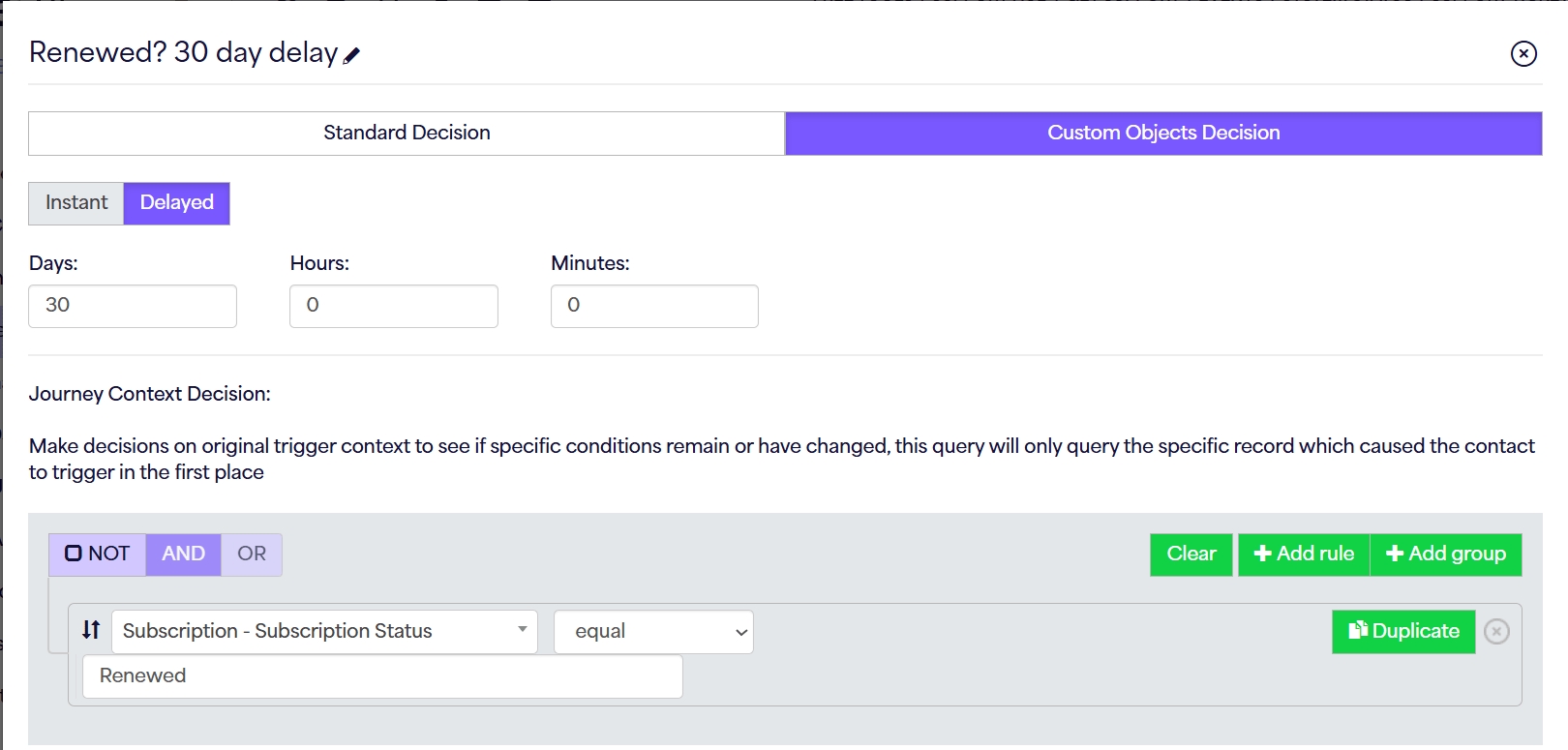
Task: Close the decision dialog with X icon
Action: (x=1523, y=53)
